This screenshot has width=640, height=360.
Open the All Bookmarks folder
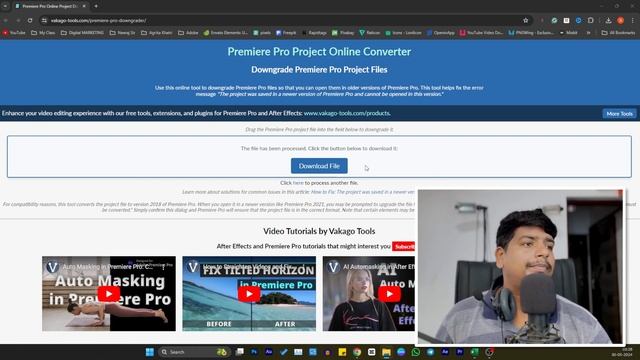[618, 33]
